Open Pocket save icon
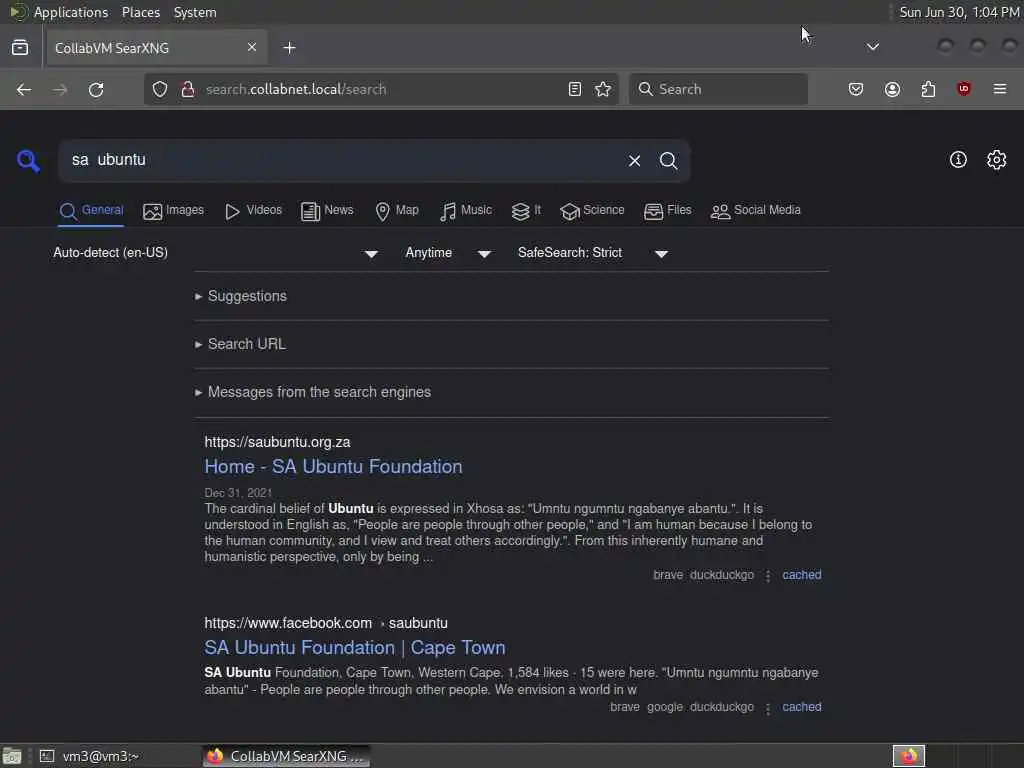1024x768 pixels. click(856, 89)
